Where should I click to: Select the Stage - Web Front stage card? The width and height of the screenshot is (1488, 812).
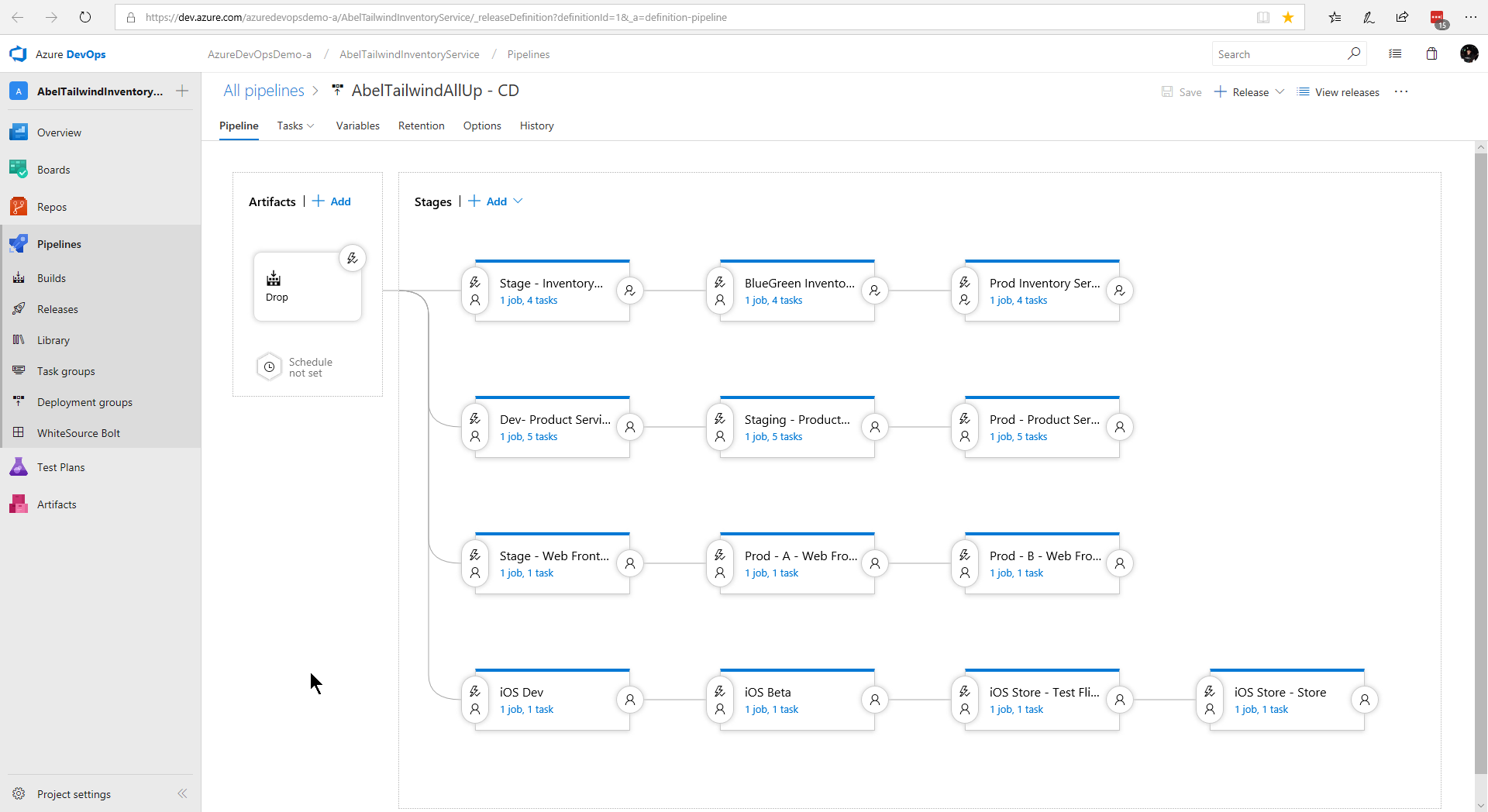click(553, 563)
